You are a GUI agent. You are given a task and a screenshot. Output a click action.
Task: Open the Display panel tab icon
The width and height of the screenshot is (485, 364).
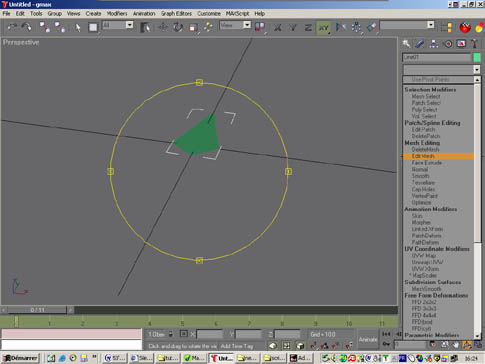click(x=461, y=44)
